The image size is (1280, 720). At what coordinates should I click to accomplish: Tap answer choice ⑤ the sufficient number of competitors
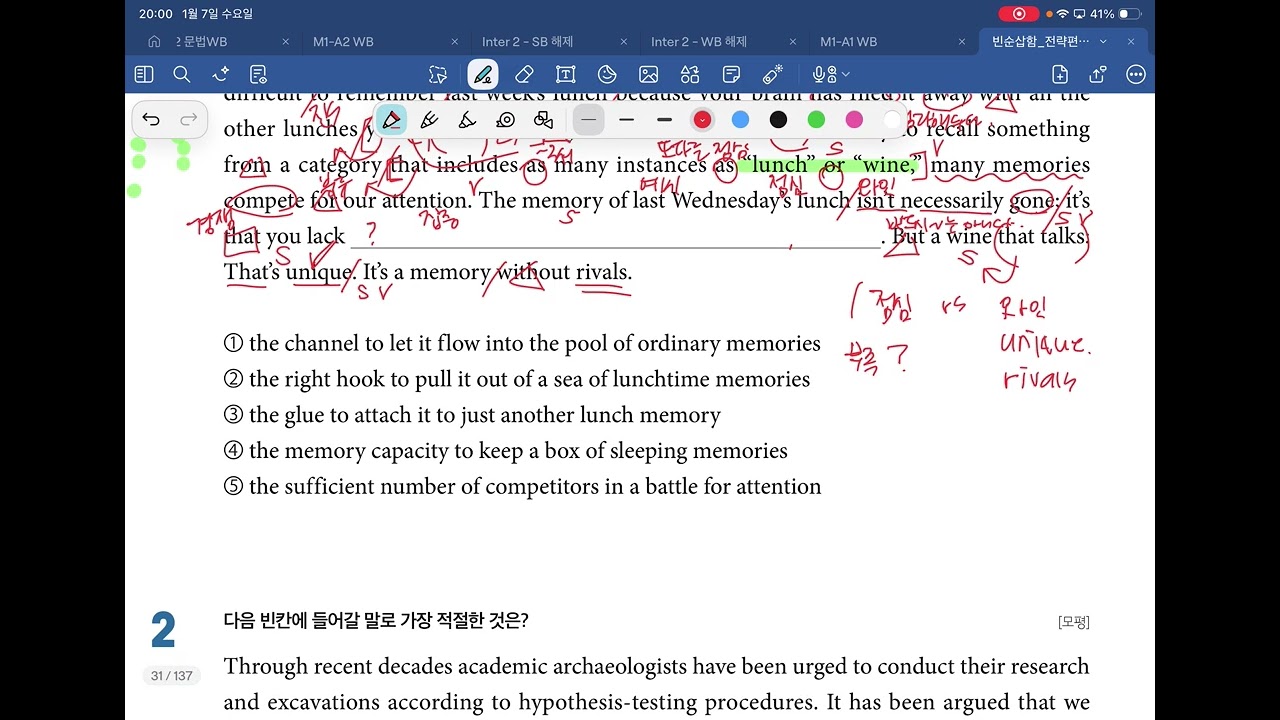click(x=523, y=487)
